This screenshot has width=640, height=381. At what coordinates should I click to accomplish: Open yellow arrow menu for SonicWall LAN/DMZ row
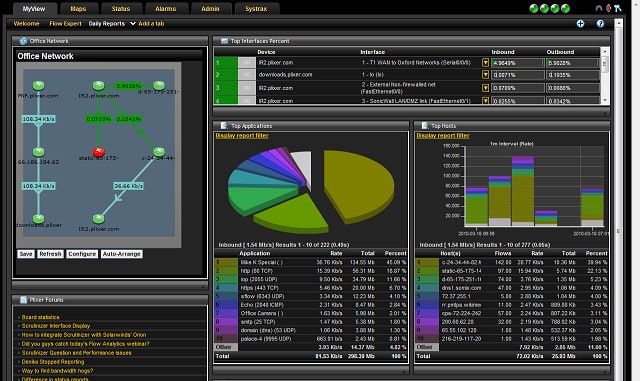point(485,100)
